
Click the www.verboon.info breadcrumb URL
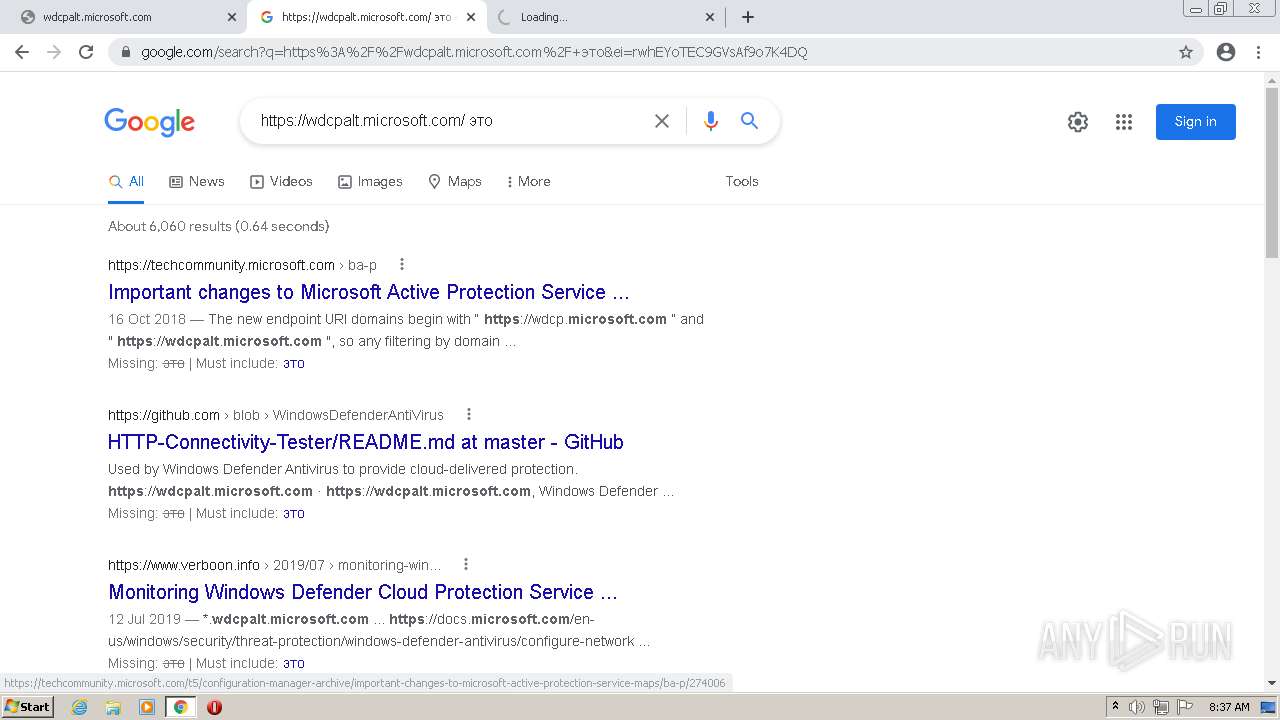coord(274,565)
